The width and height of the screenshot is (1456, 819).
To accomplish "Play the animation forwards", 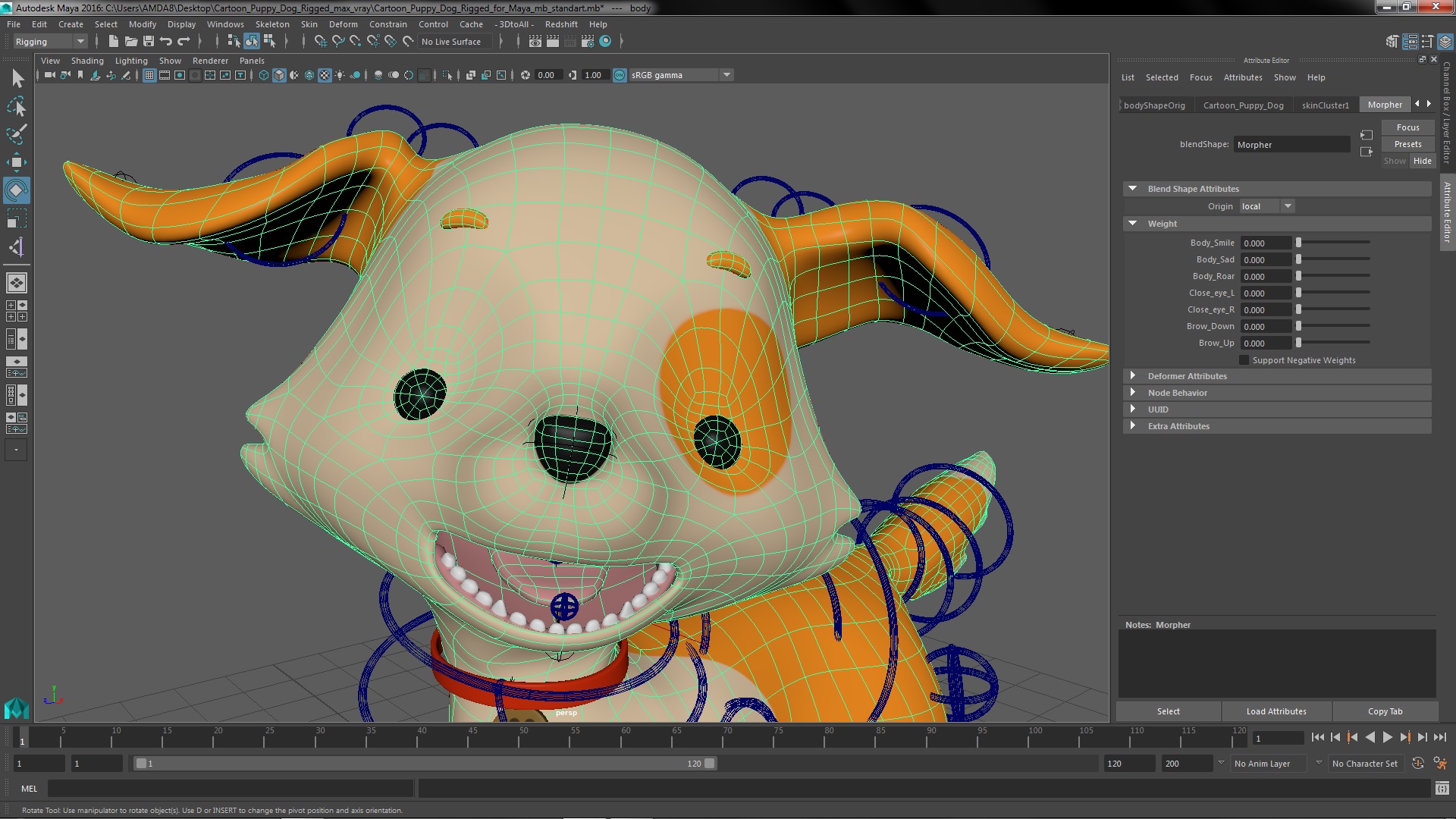I will point(1387,737).
